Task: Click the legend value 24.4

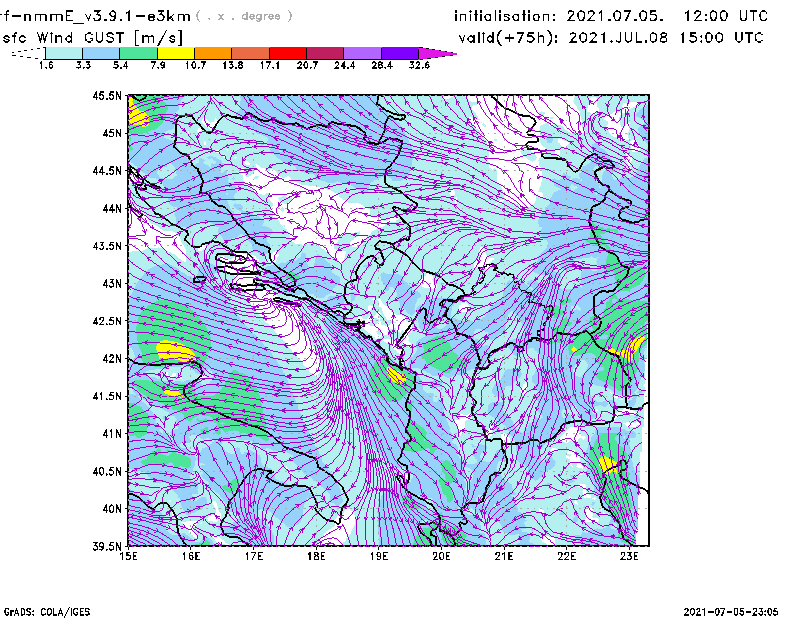Action: 344,65
